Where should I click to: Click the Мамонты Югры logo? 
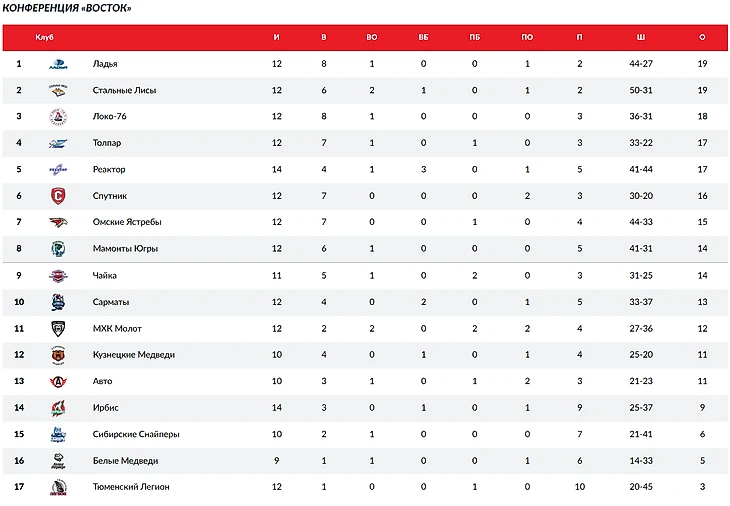(x=58, y=249)
